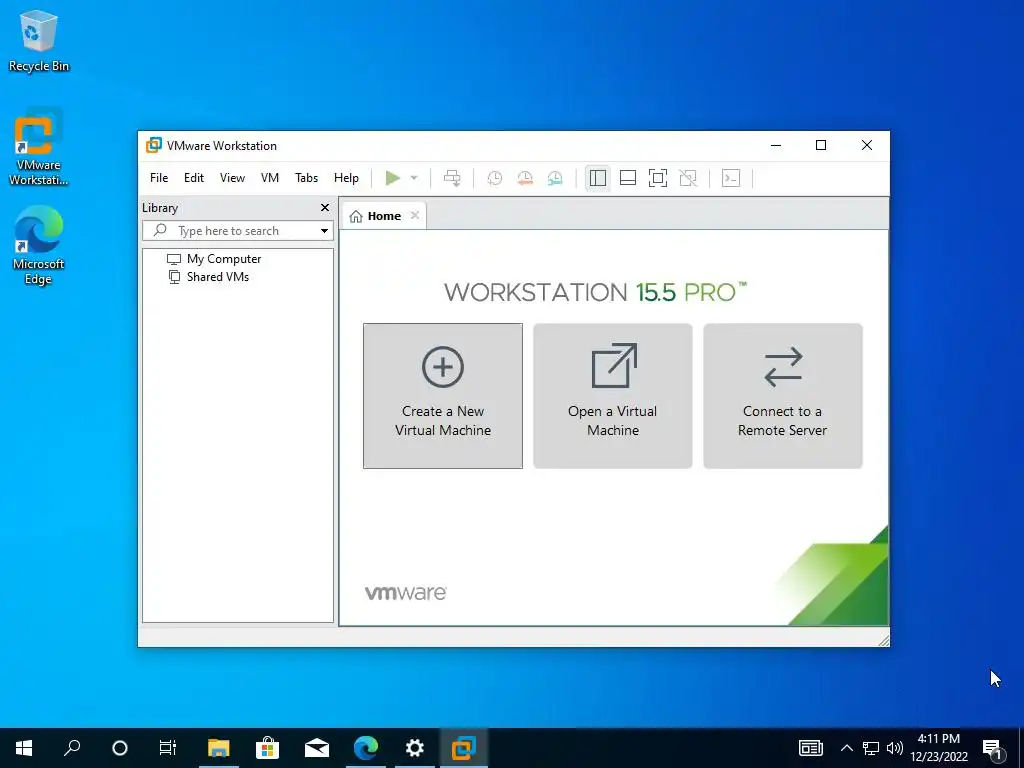The height and width of the screenshot is (768, 1024).
Task: Click the Unity mode toolbar icon
Action: click(x=688, y=178)
